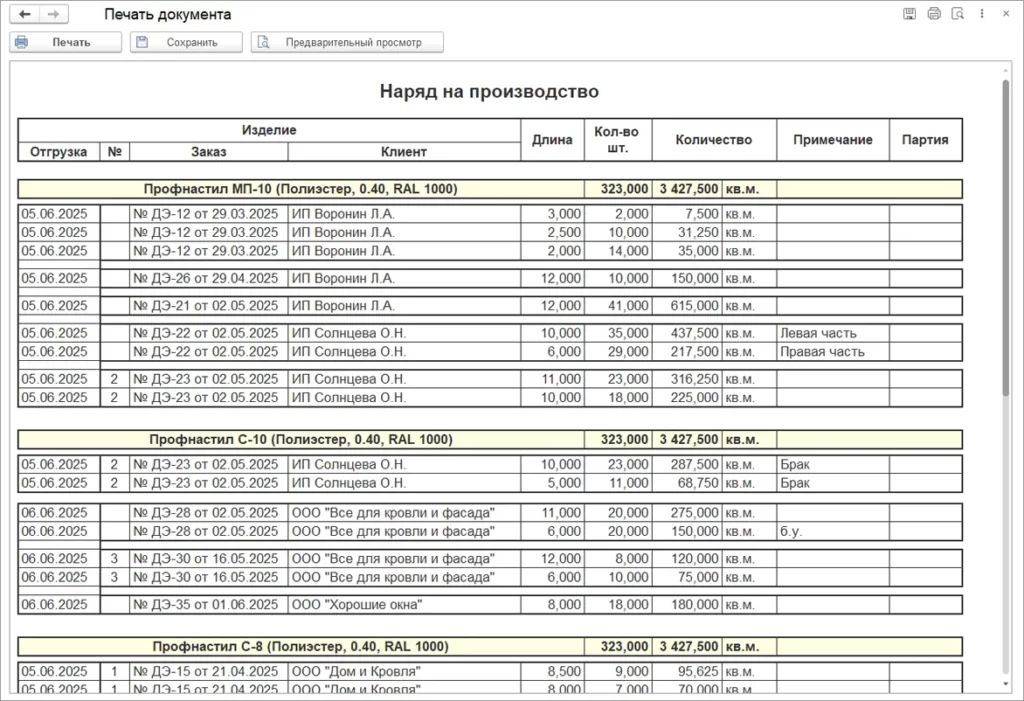Click the forward navigation arrow
1024x701 pixels.
point(54,14)
